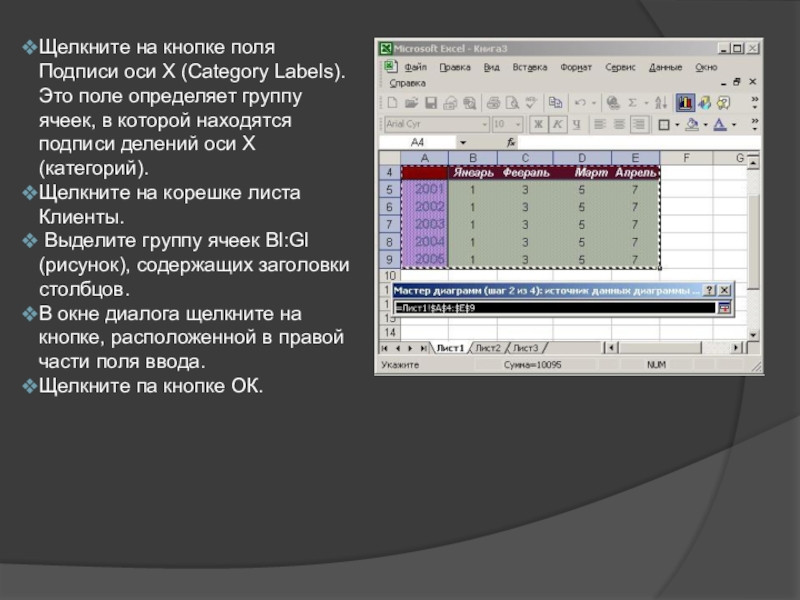Click the Borders icon
The width and height of the screenshot is (800, 600).
(x=664, y=124)
